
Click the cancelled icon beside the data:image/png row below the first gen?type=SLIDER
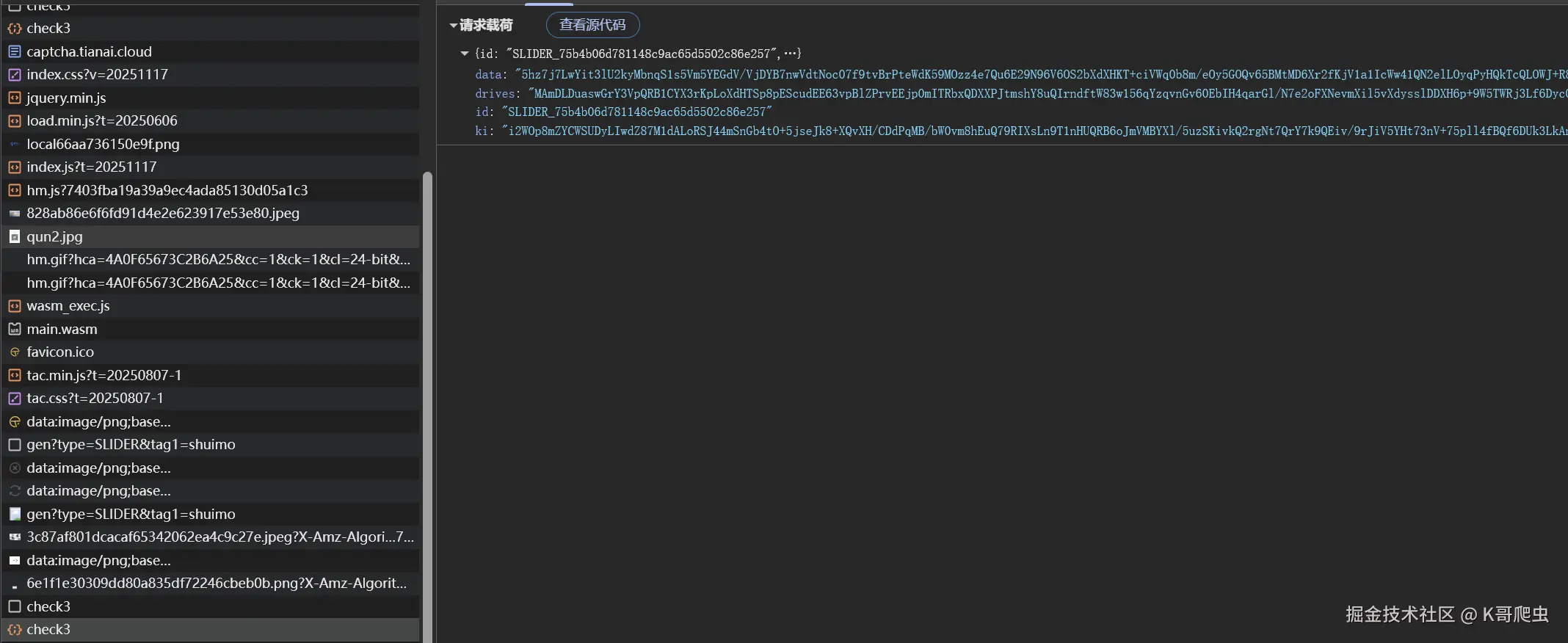click(15, 468)
